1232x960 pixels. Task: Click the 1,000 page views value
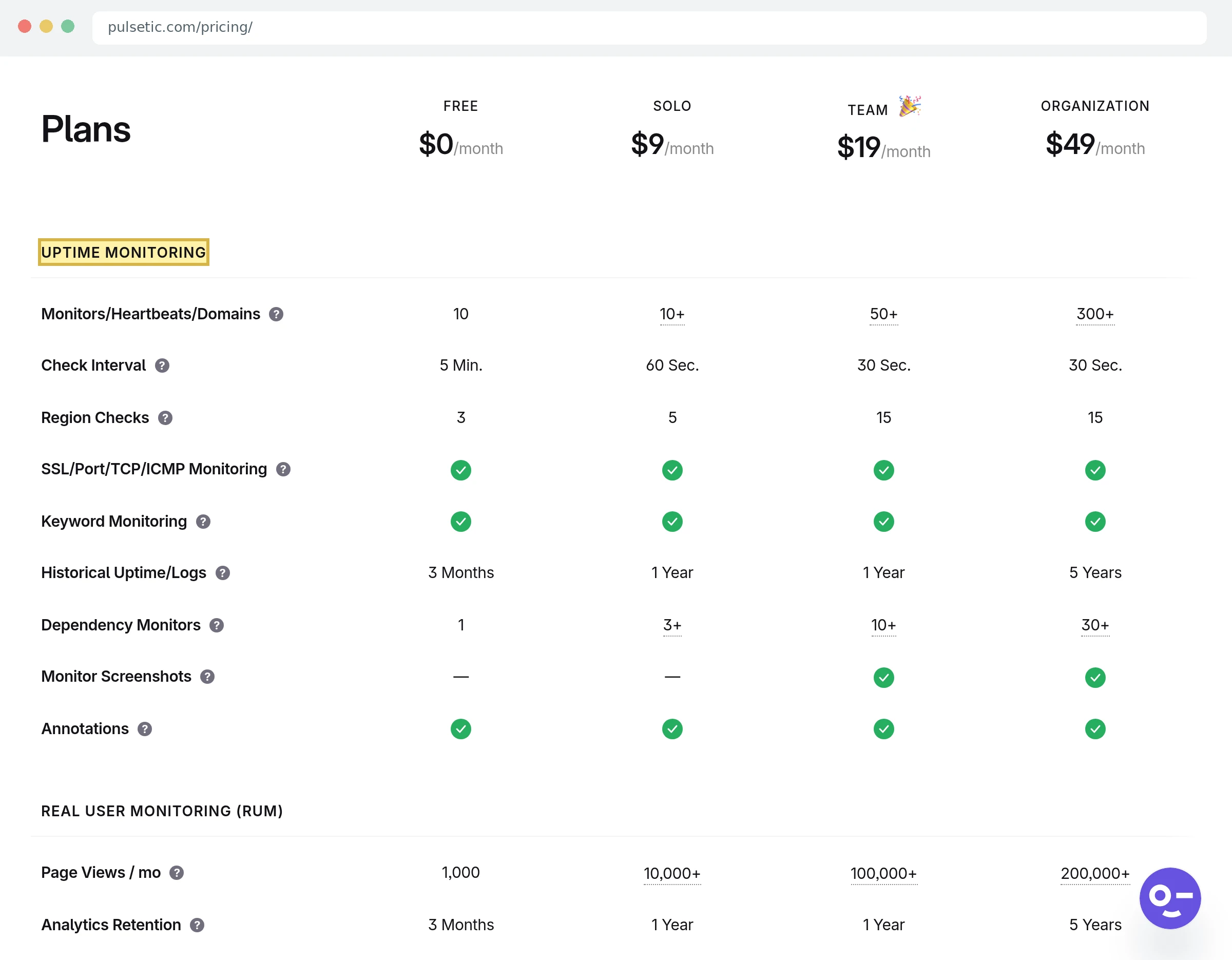(x=461, y=873)
